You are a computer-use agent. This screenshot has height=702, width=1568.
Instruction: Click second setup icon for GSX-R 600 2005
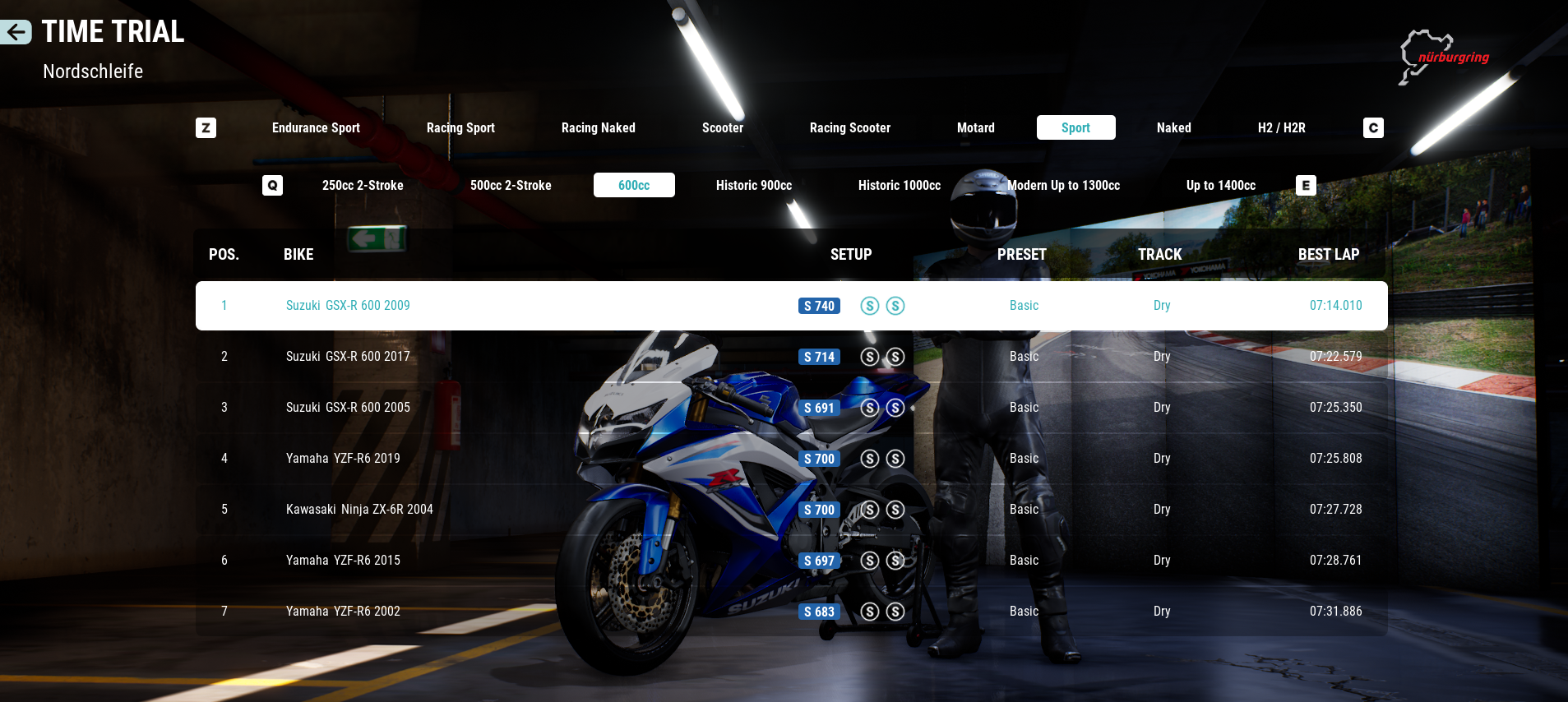(895, 408)
